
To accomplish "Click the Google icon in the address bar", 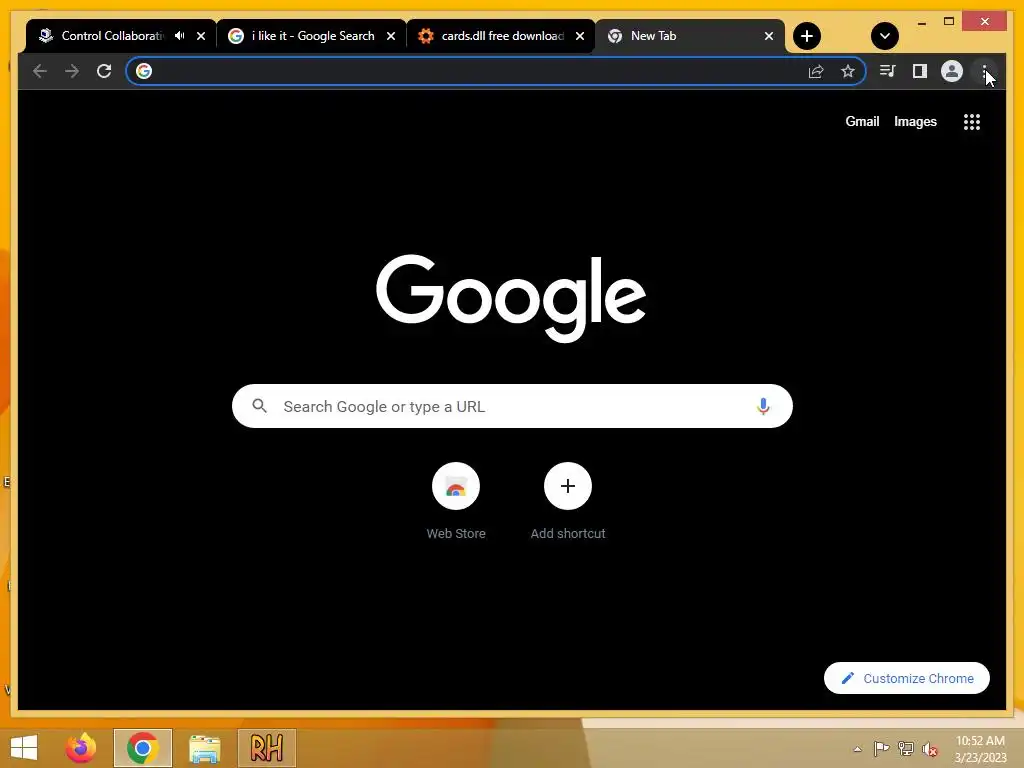I will tap(144, 71).
